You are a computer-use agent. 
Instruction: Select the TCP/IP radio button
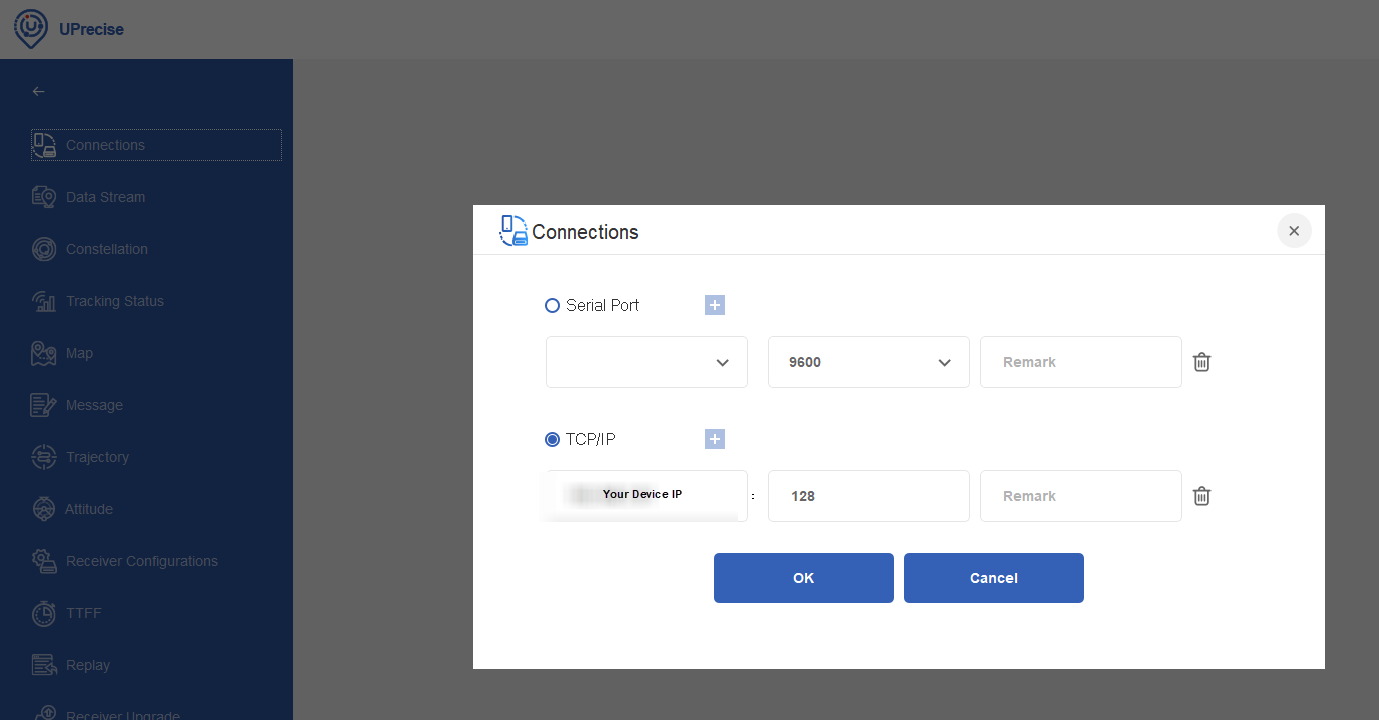552,439
